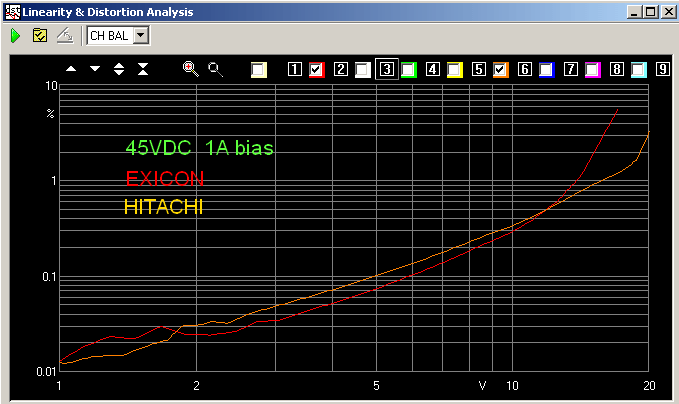Viewport: 679px width, 404px height.
Task: Toggle the red curve 1 checkbox
Action: [x=316, y=70]
